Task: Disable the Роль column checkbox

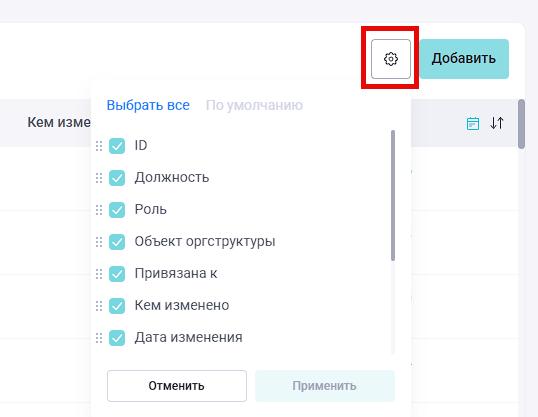Action: point(117,210)
